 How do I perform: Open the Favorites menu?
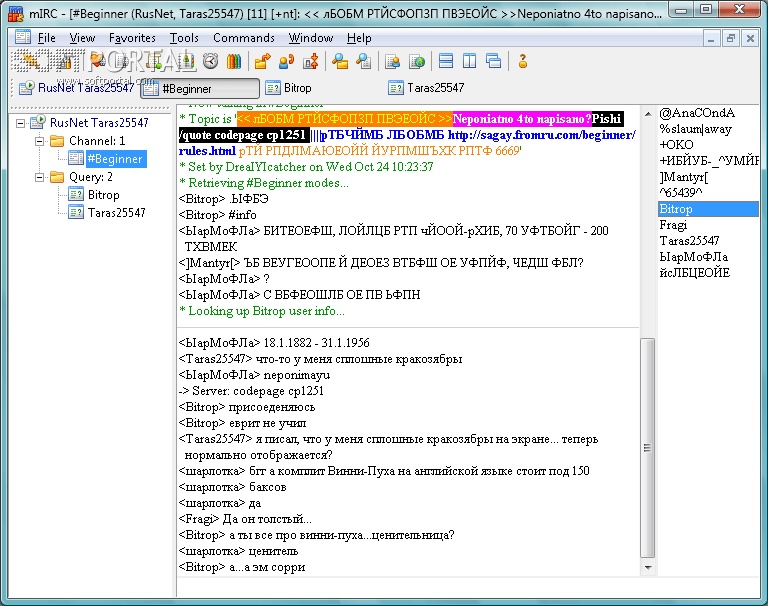(132, 38)
